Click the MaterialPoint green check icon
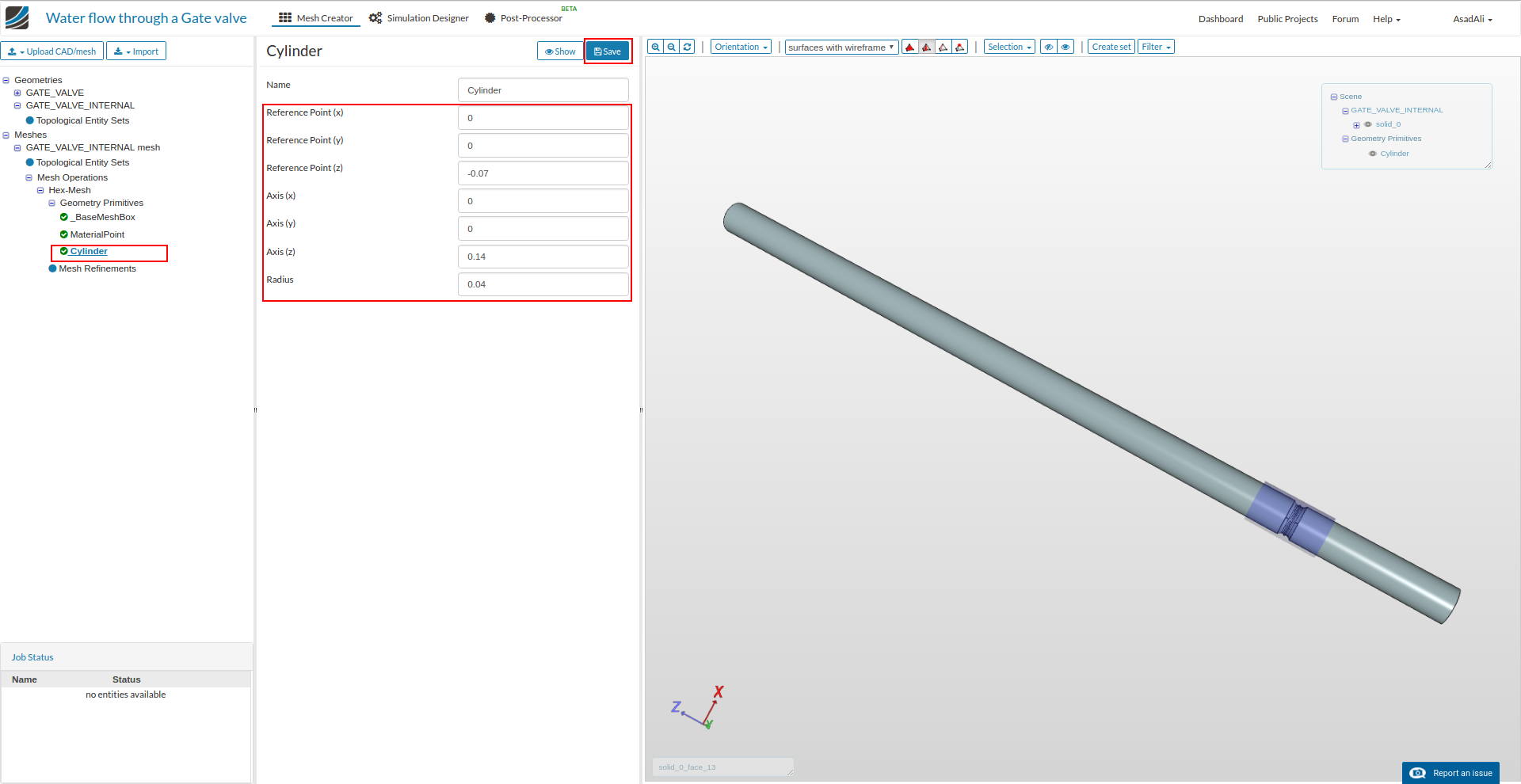This screenshot has height=784, width=1521. pyautogui.click(x=64, y=234)
